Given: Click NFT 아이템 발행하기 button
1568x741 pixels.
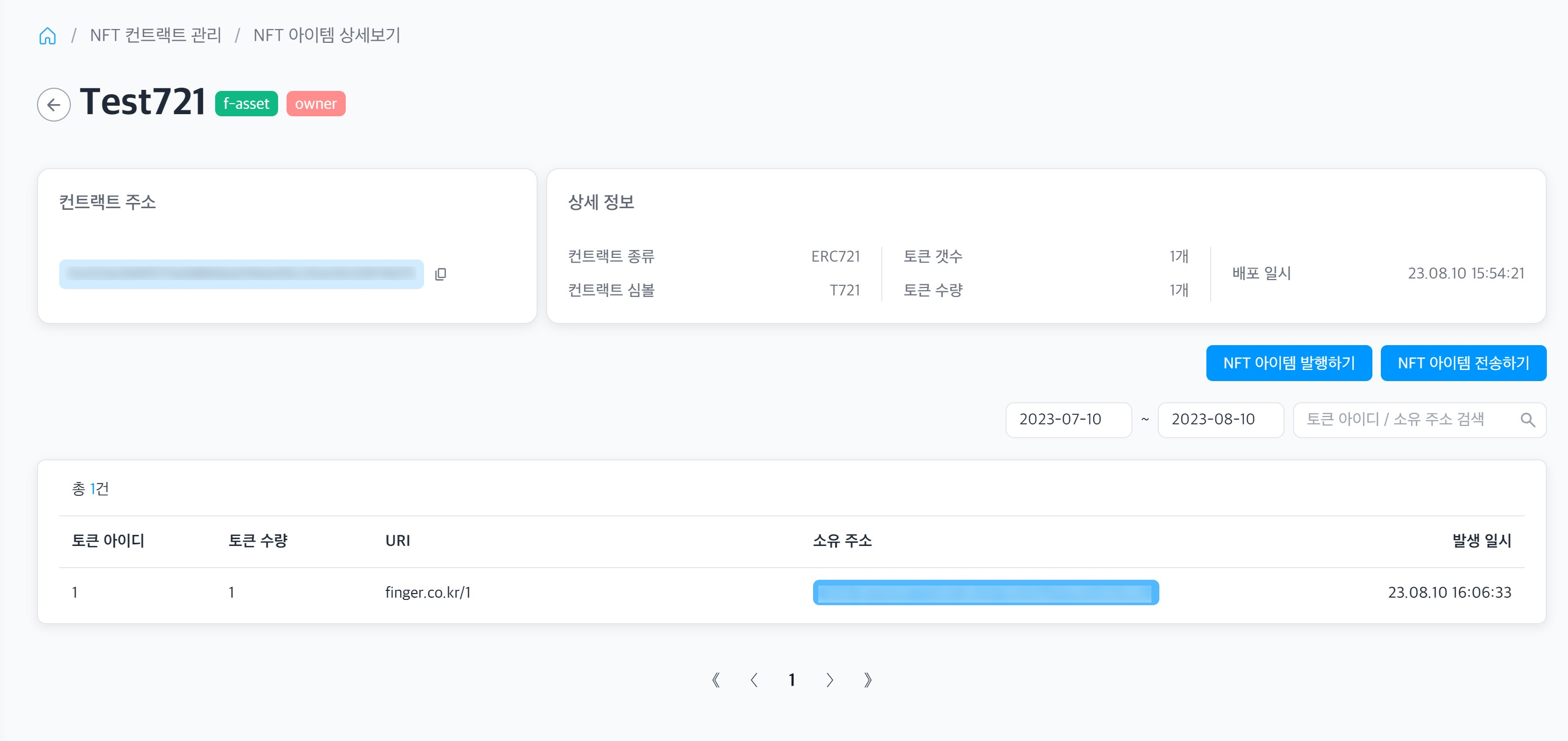Looking at the screenshot, I should click(1289, 363).
